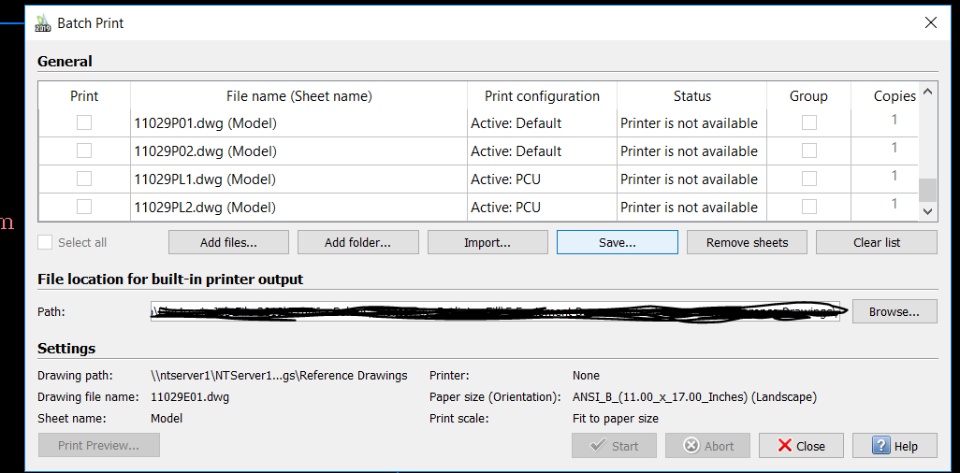
Task: Open Help with the question mark button
Action: coord(894,446)
